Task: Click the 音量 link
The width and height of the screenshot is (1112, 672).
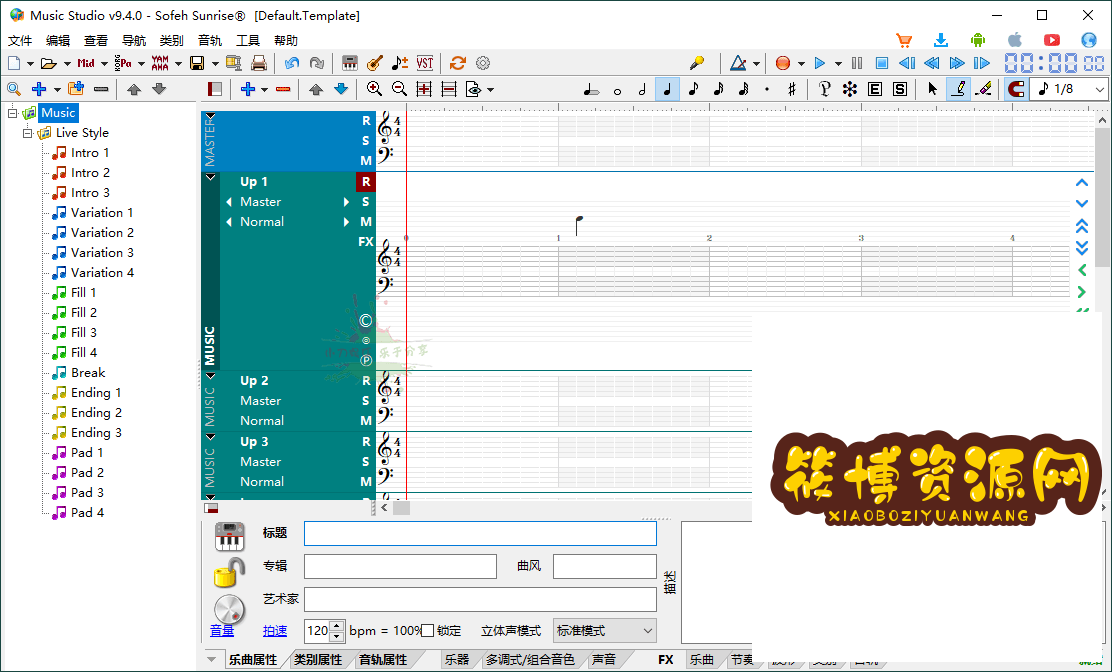Action: (222, 630)
